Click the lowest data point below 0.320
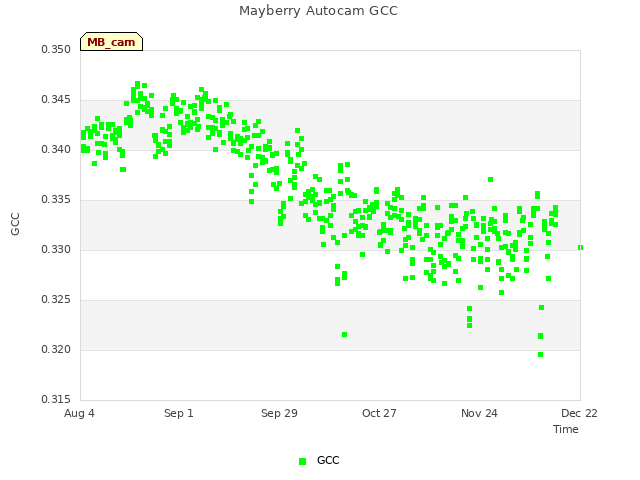 coord(540,354)
